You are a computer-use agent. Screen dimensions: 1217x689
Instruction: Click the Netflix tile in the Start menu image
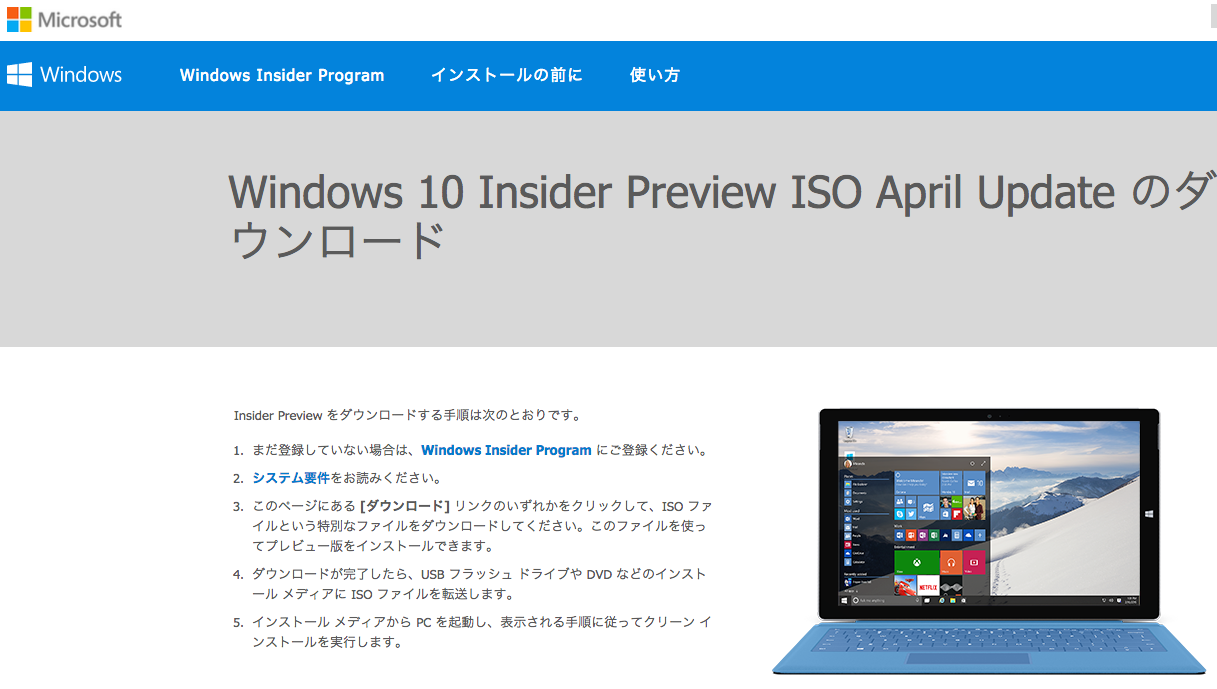pyautogui.click(x=928, y=585)
